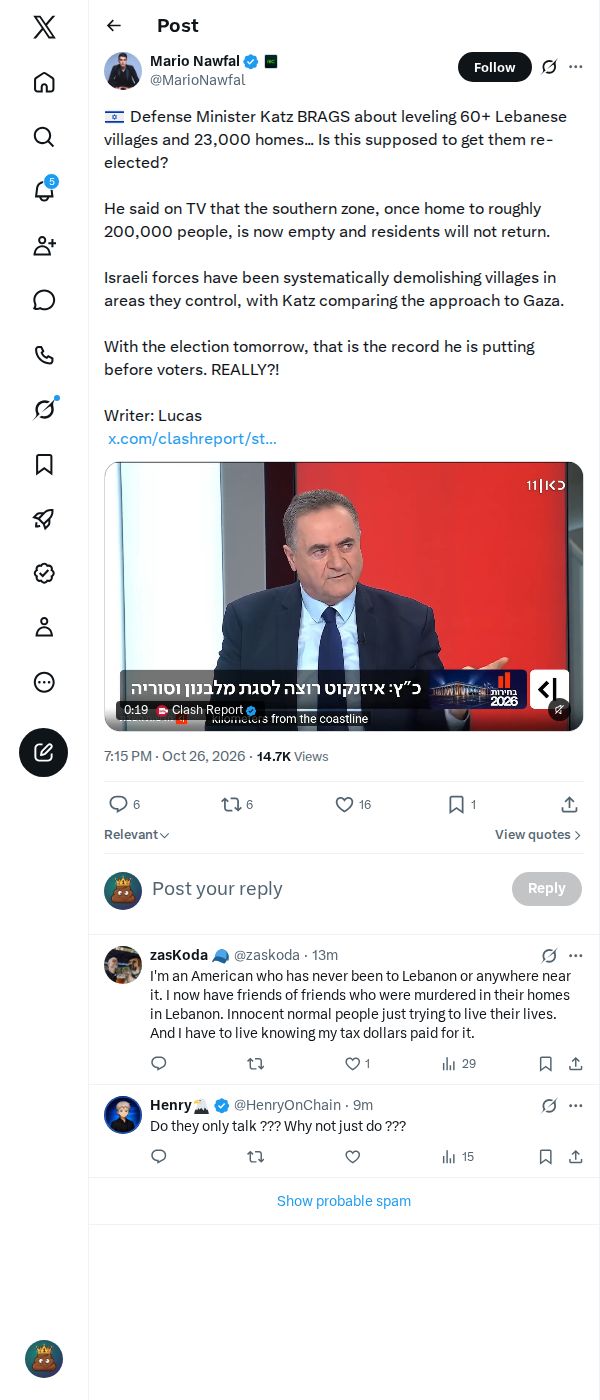This screenshot has height=1400, width=600.
Task: Open more options on zasKoda's reply
Action: click(575, 955)
